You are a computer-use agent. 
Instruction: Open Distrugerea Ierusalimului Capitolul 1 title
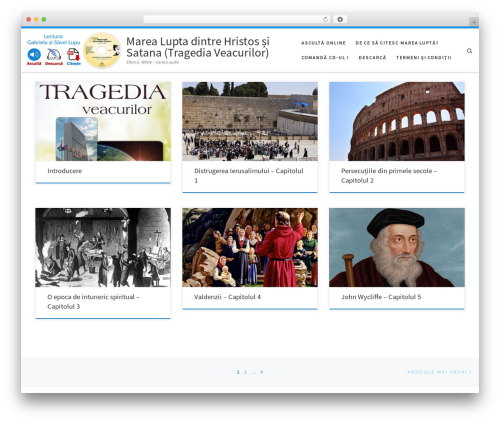(249, 176)
